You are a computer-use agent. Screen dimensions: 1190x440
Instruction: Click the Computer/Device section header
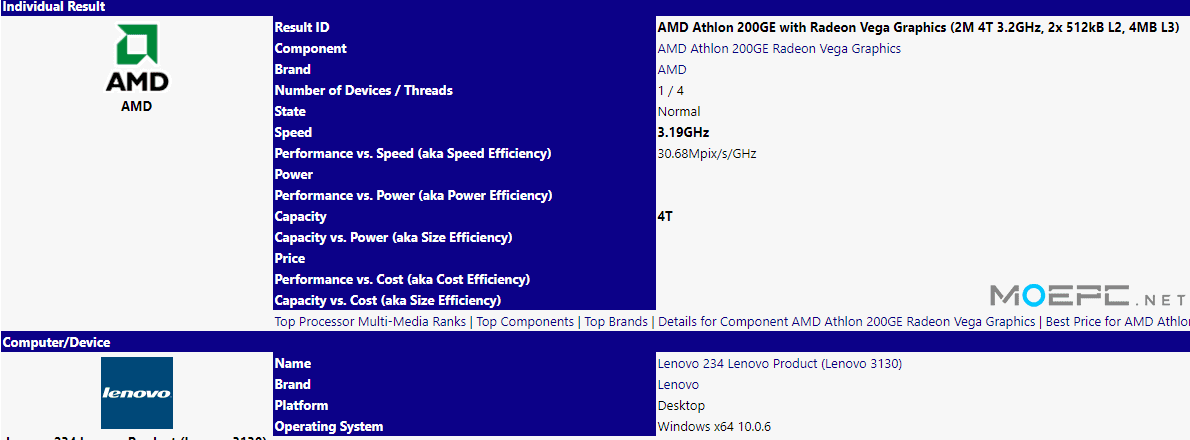pos(595,343)
